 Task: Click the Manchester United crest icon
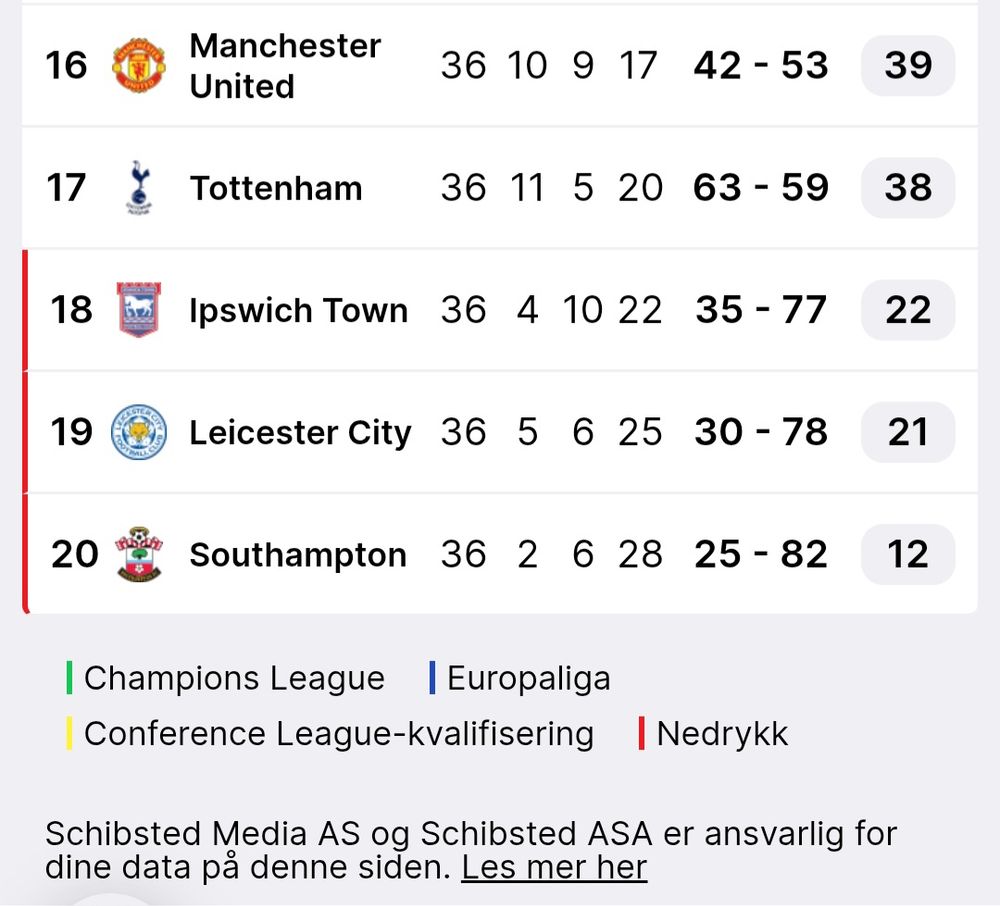tap(138, 66)
